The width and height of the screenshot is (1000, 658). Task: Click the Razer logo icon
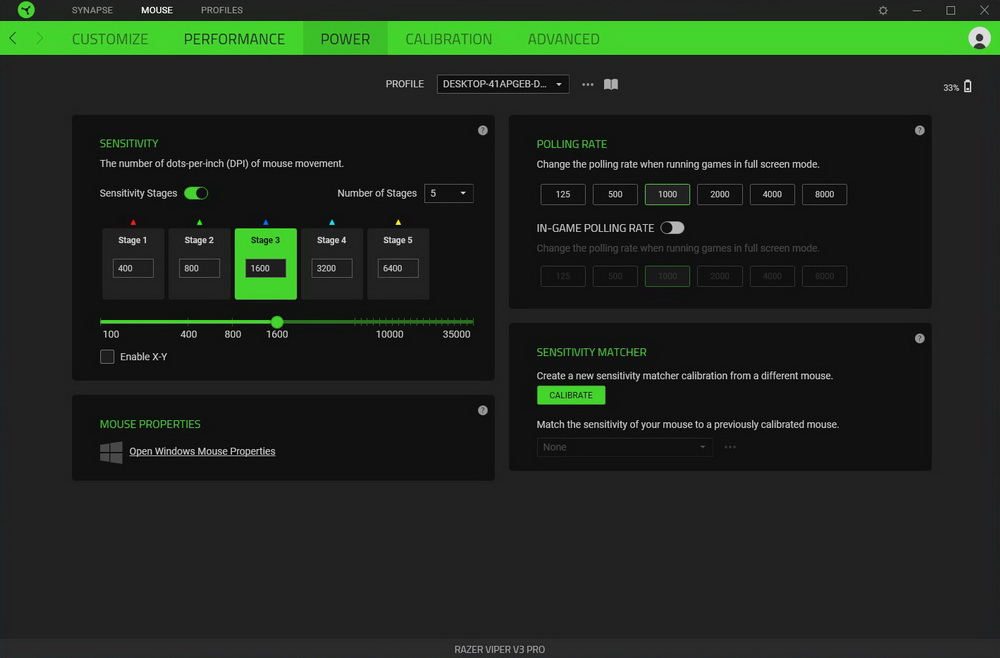(x=26, y=10)
